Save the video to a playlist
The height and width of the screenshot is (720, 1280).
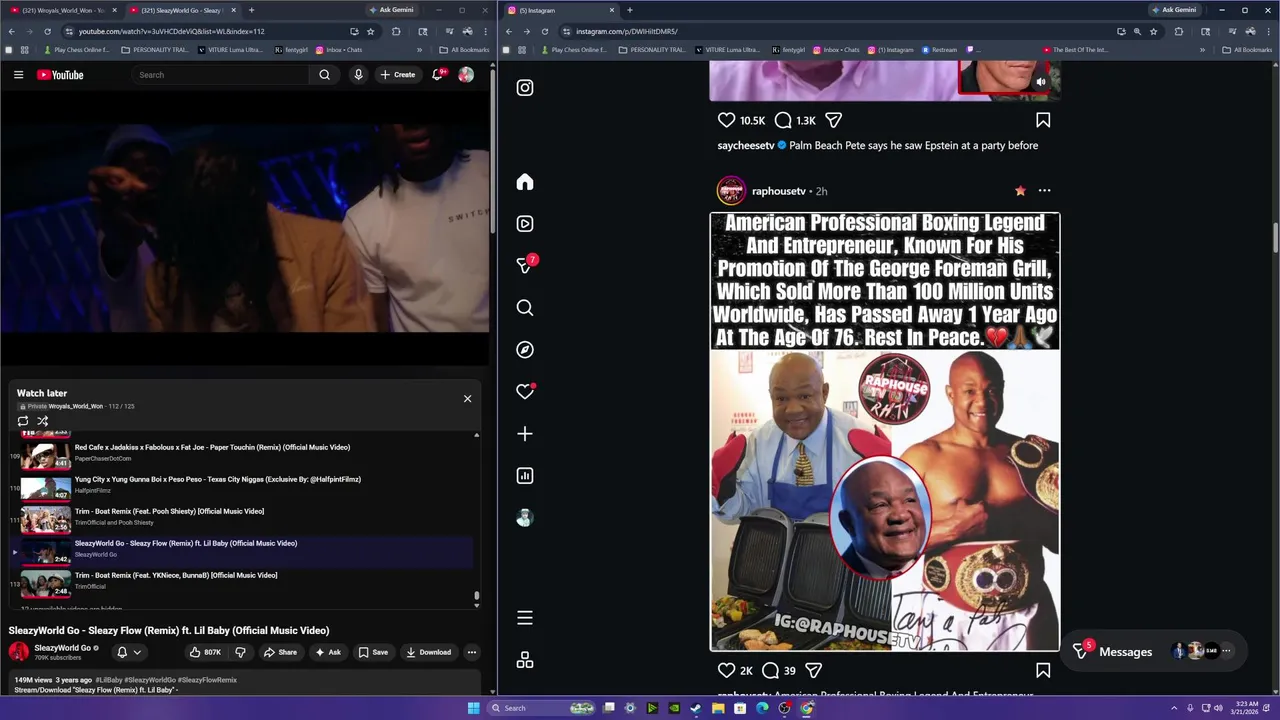[373, 652]
